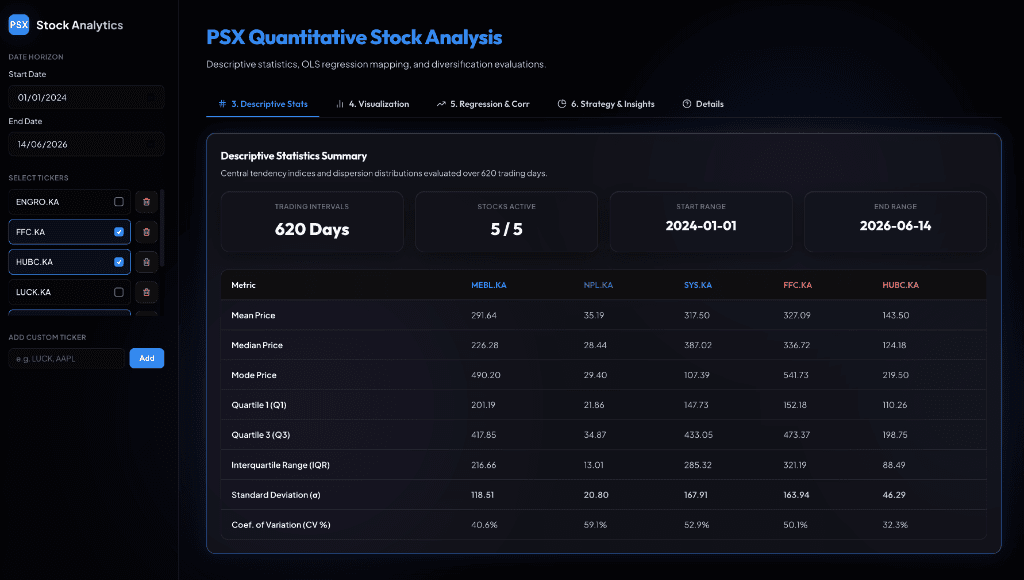The image size is (1024, 580).
Task: Click the NPL.KA column header
Action: pyautogui.click(x=598, y=285)
